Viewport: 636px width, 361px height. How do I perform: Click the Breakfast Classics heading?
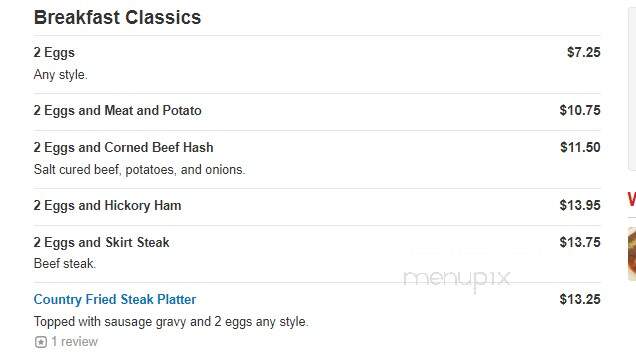tap(117, 17)
